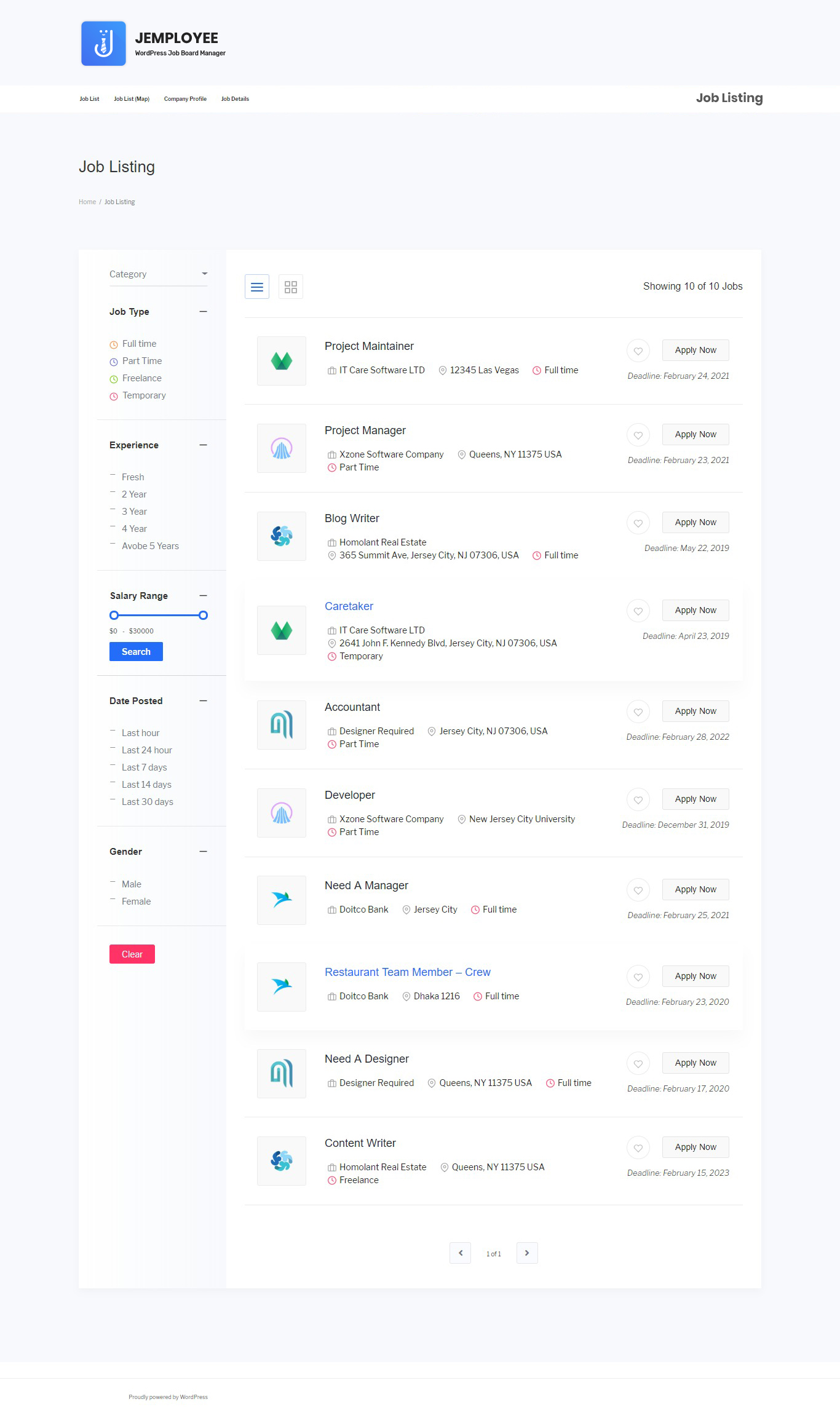Go to previous page arrow
Image resolution: width=840 pixels, height=1415 pixels.
[461, 1253]
